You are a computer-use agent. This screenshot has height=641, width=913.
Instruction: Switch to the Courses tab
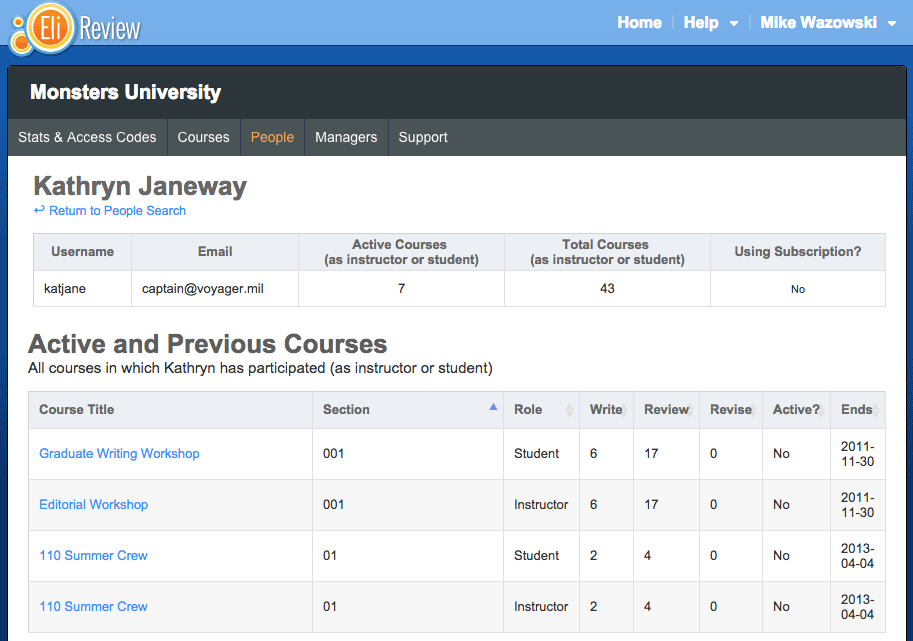tap(203, 137)
